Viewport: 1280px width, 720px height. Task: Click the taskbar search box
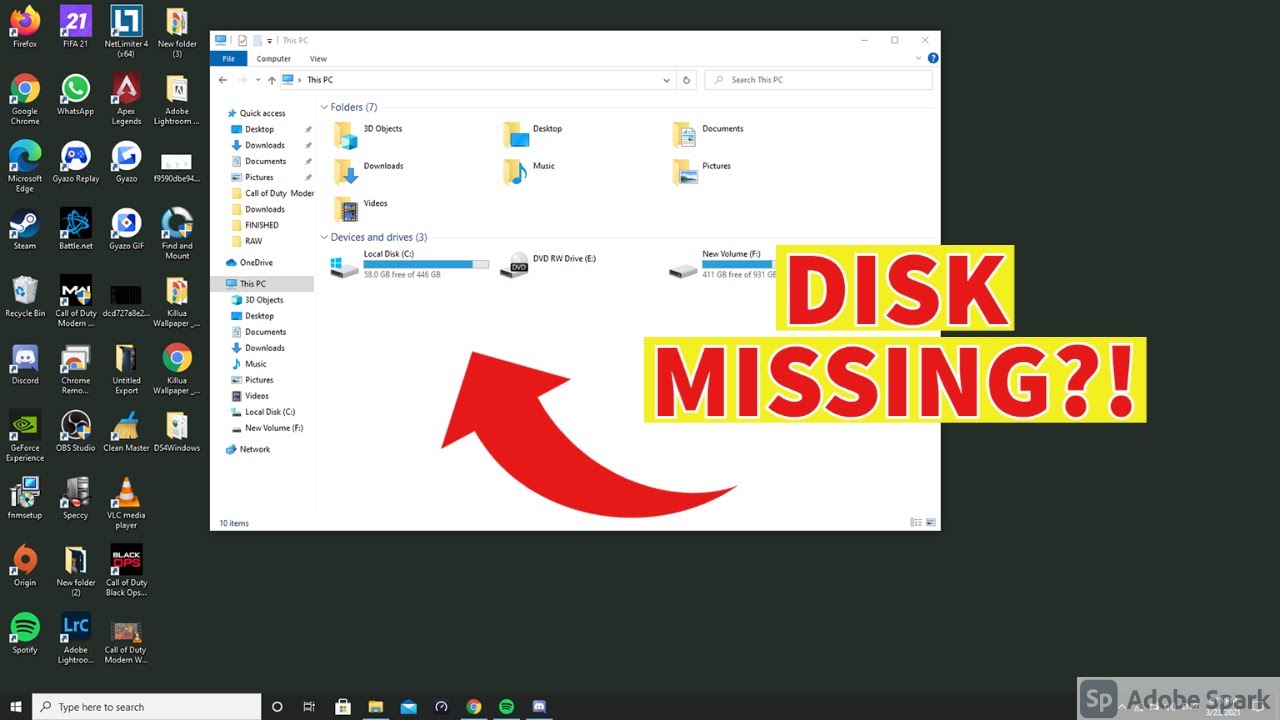[147, 706]
